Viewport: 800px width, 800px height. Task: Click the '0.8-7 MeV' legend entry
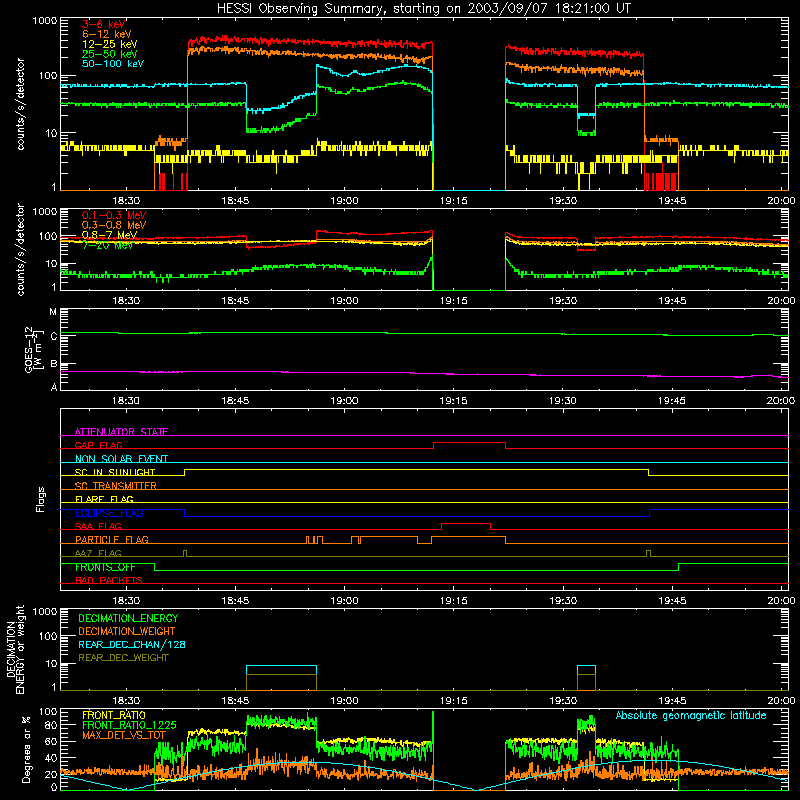click(109, 235)
